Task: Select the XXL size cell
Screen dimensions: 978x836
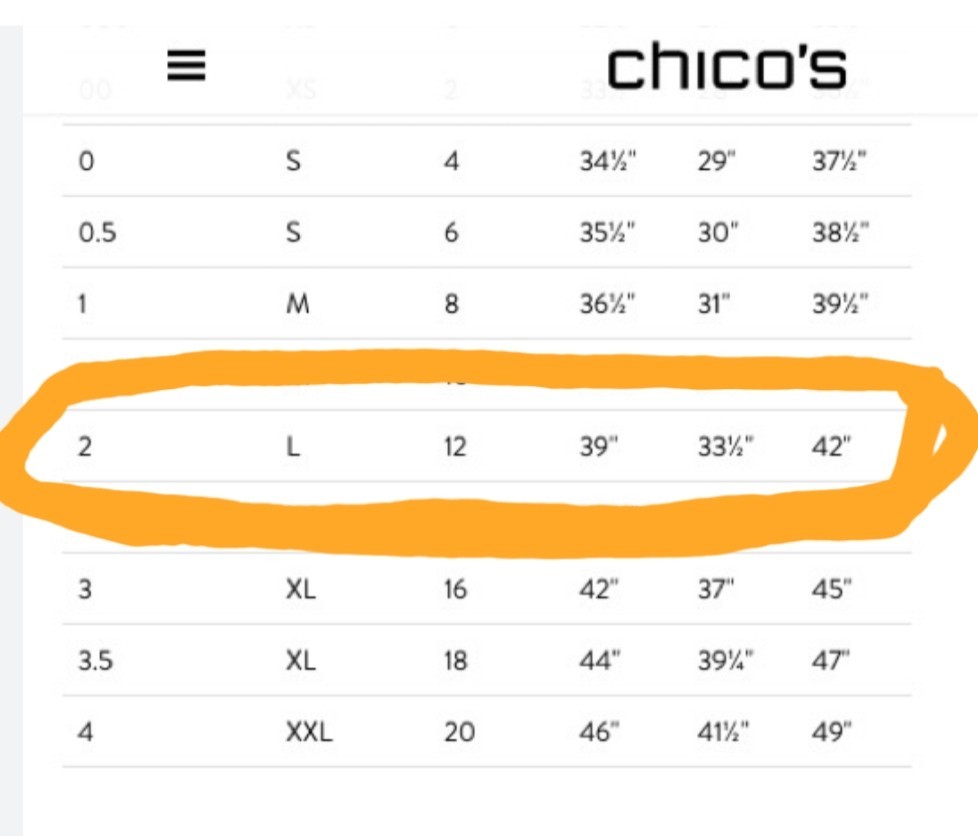Action: click(309, 732)
